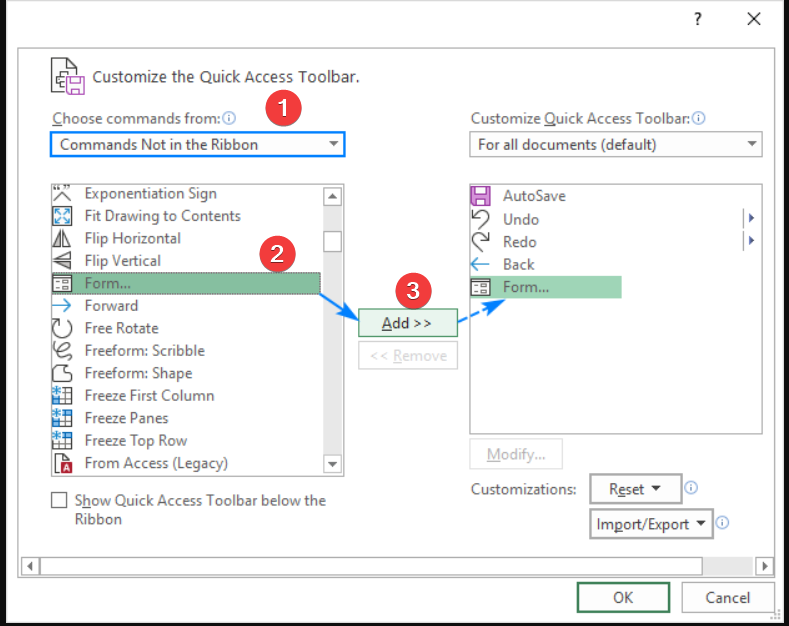Screen dimensions: 789x626
Task: Open the Choose commands from dropdown
Action: 197,144
